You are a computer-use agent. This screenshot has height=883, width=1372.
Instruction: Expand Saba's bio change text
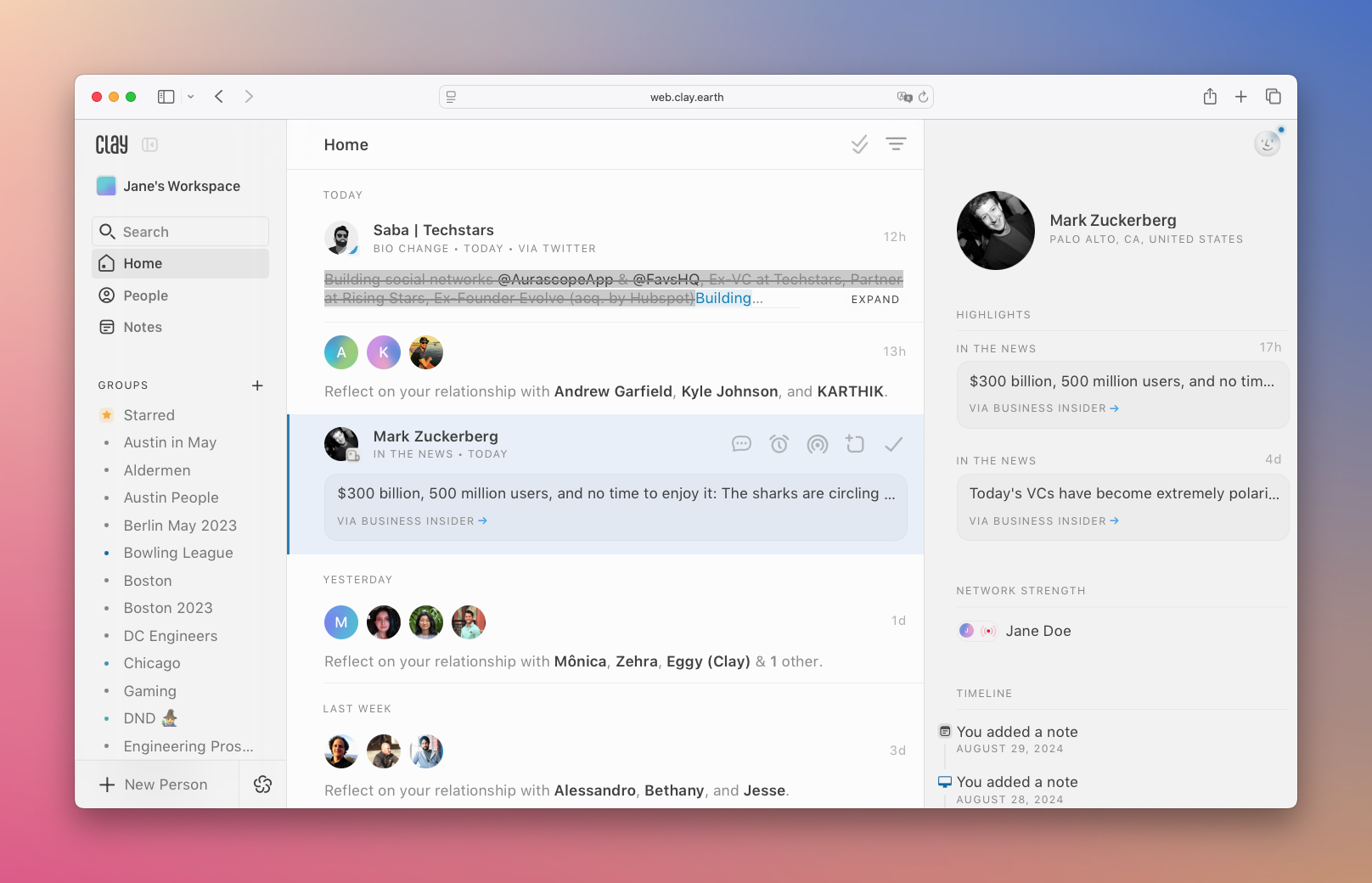pos(874,300)
